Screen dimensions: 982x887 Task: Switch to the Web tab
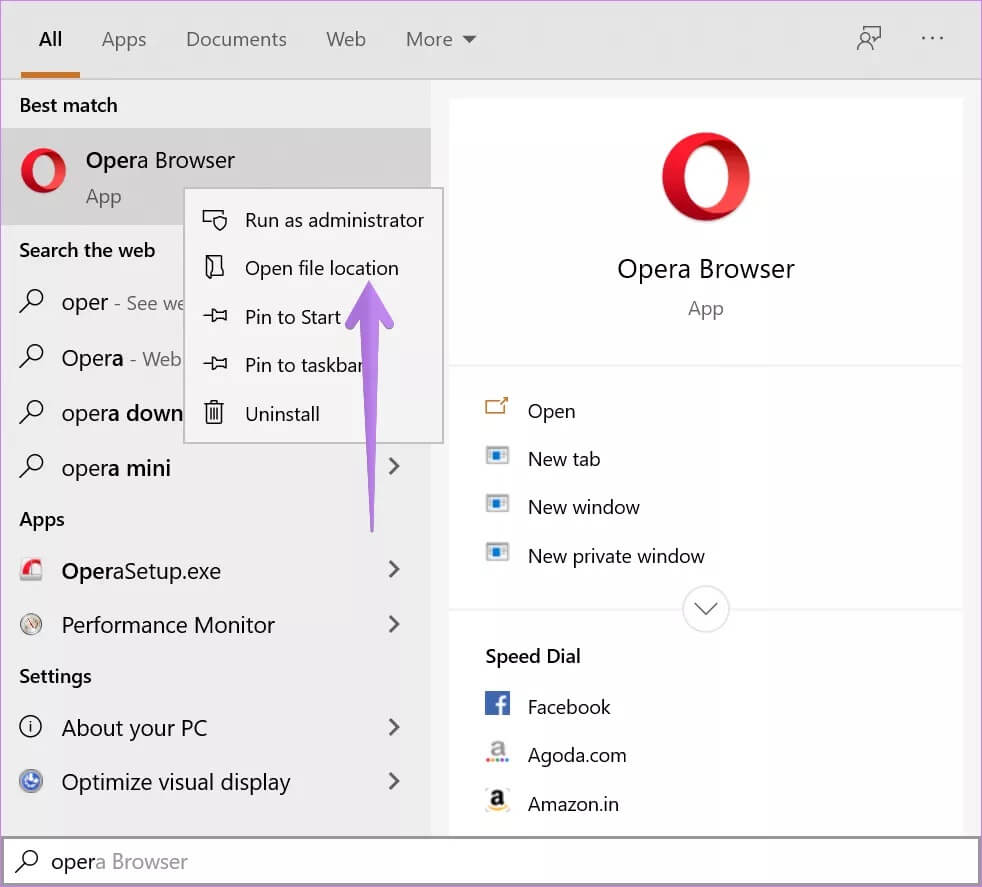click(346, 39)
